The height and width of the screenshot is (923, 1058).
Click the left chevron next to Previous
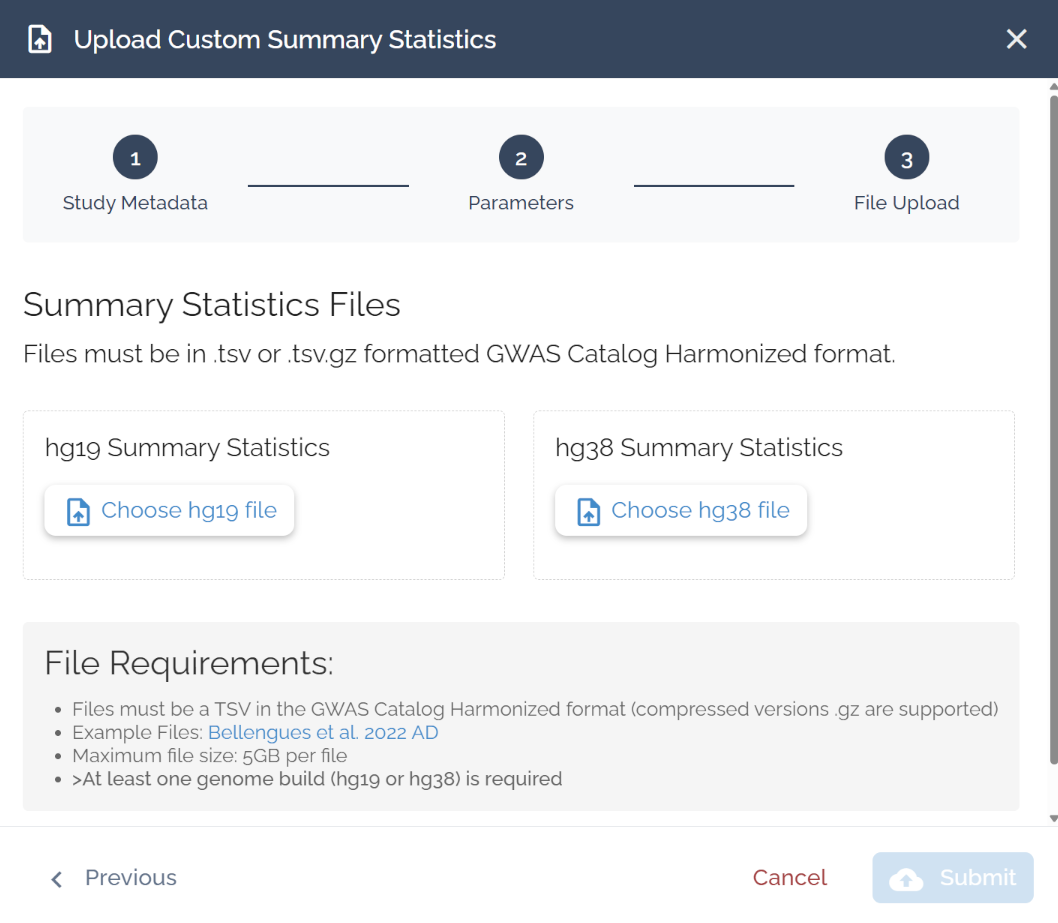(57, 879)
